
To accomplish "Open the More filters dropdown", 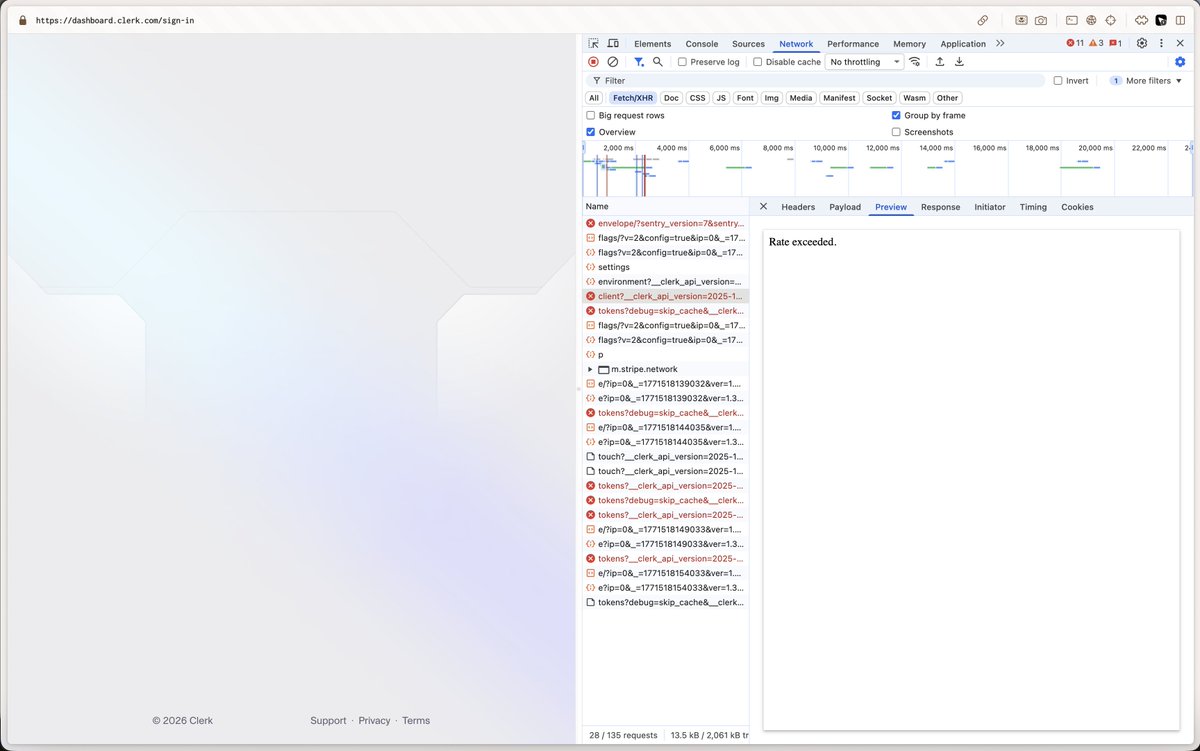I will [1147, 81].
